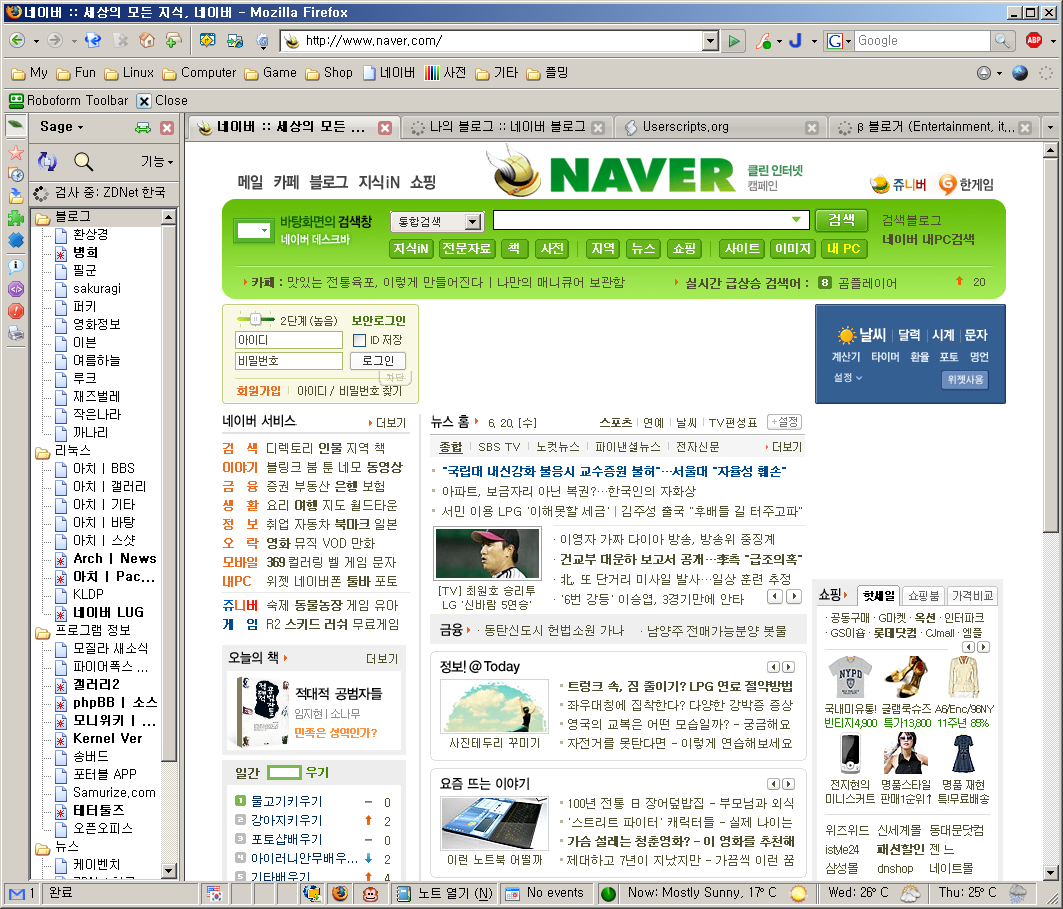This screenshot has width=1063, height=909.
Task: Switch to the 나의 블로그 tab
Action: [x=508, y=127]
